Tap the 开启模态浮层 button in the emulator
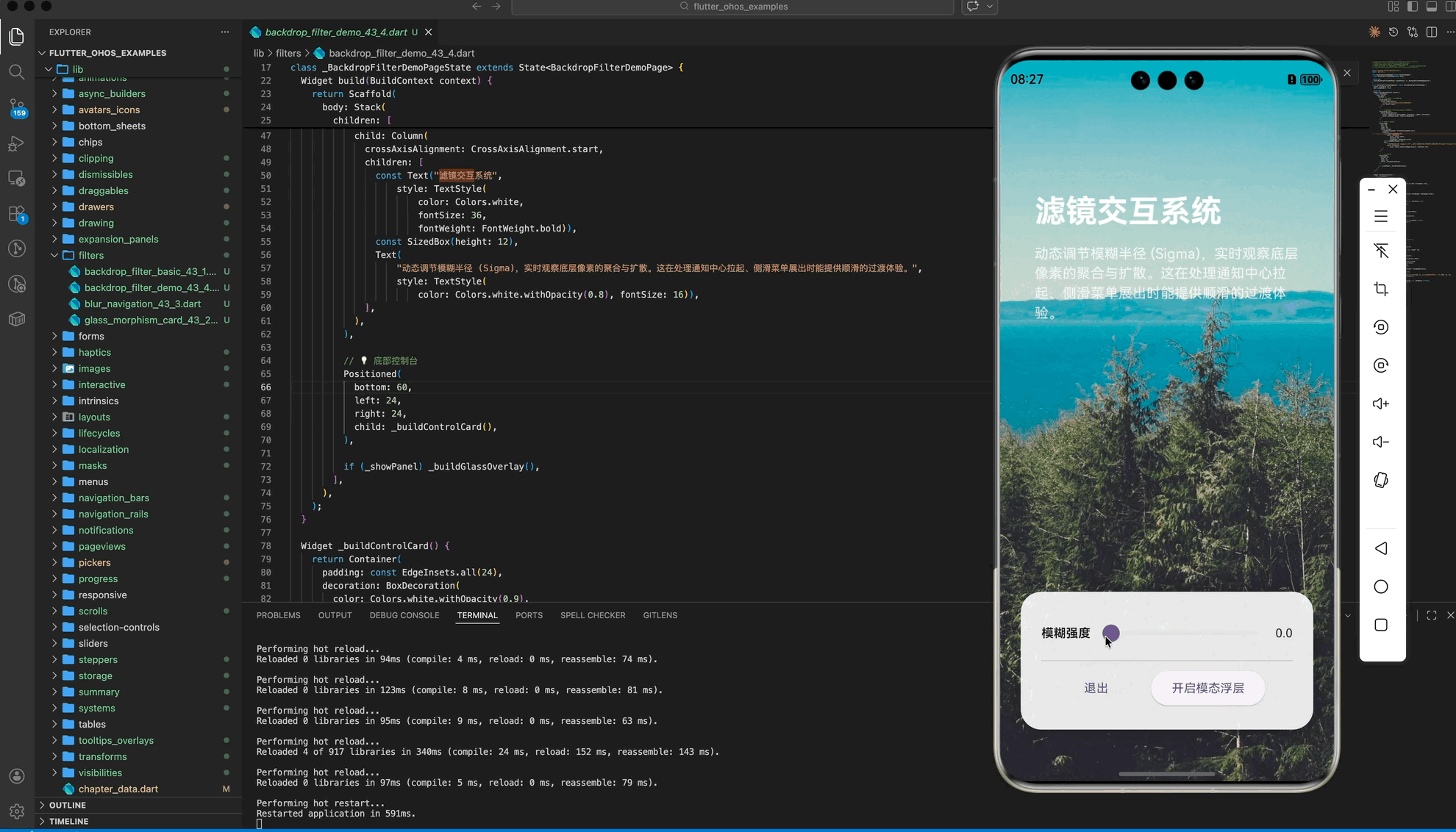 1207,688
